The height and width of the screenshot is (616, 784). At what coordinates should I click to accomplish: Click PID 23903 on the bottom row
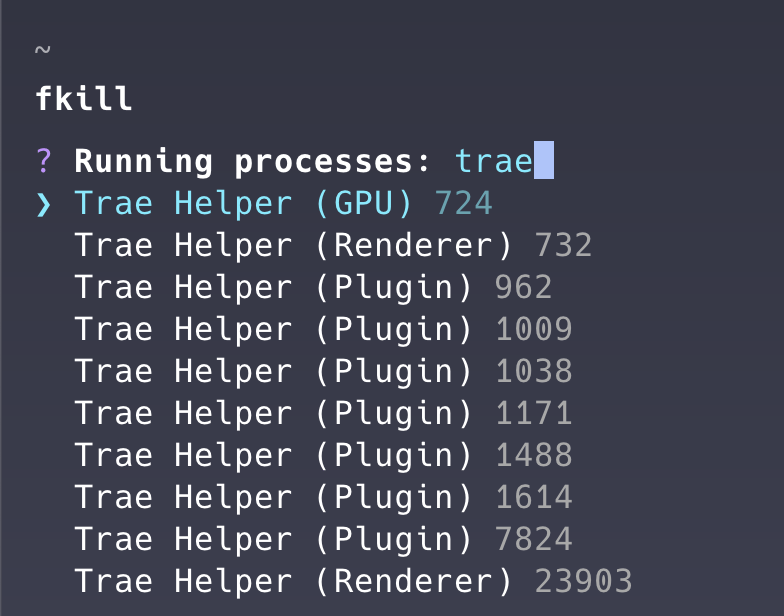point(583,582)
